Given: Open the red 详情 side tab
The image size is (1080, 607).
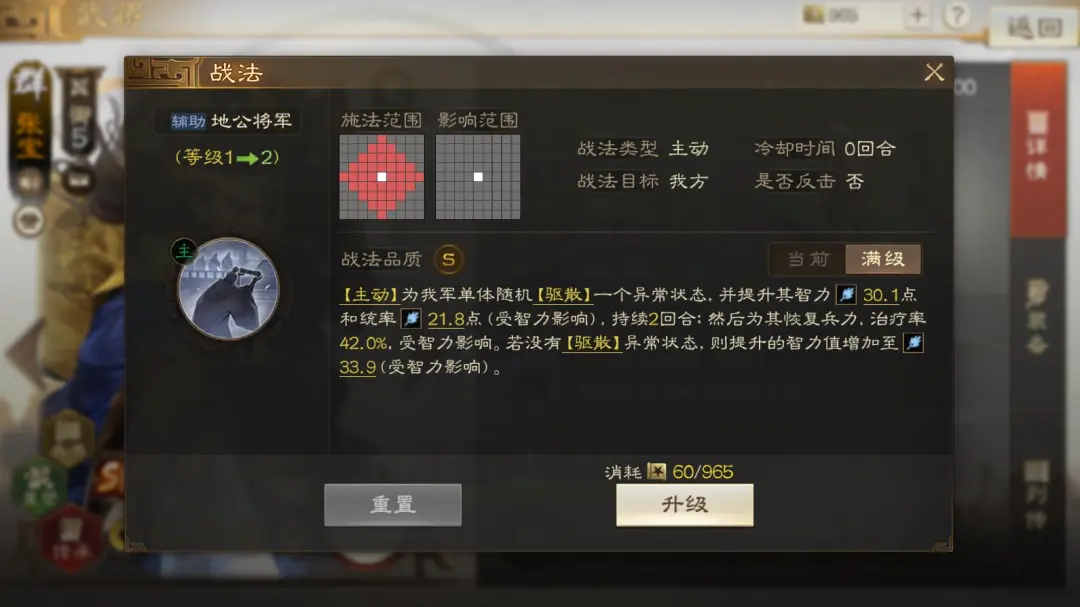Looking at the screenshot, I should pos(1037,148).
